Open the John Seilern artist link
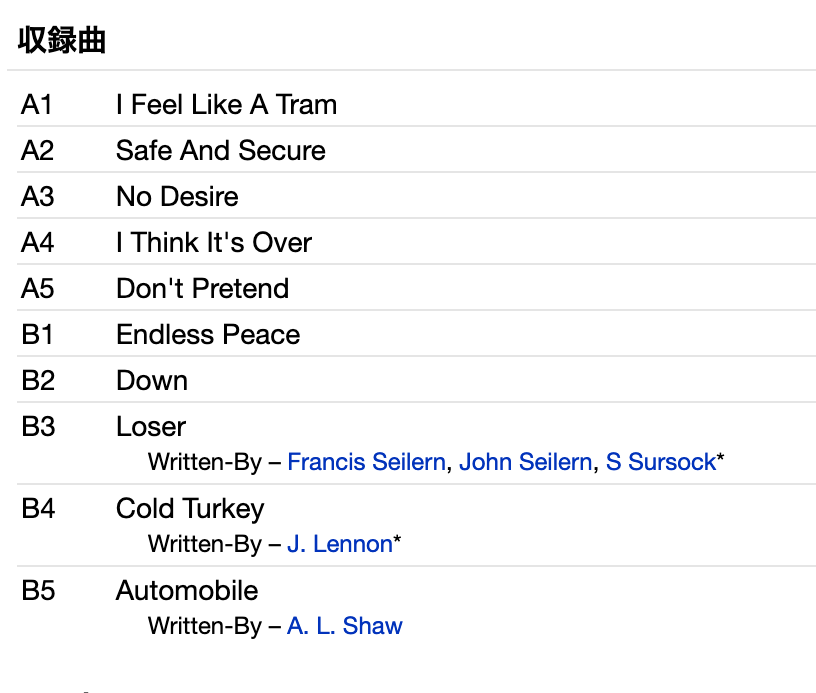The width and height of the screenshot is (816, 693). click(x=525, y=462)
